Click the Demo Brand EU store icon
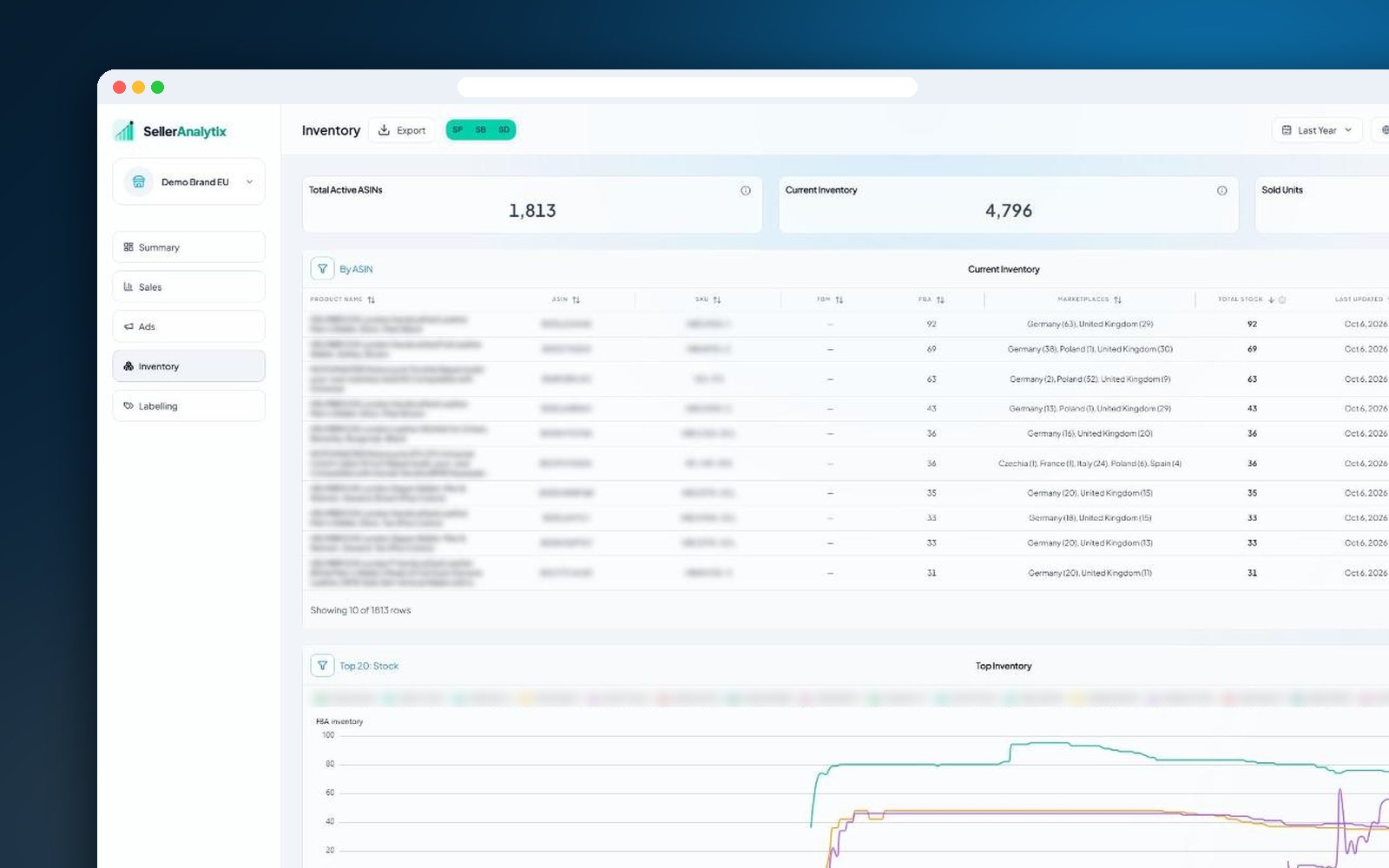Viewport: 1389px width, 868px height. 138,181
